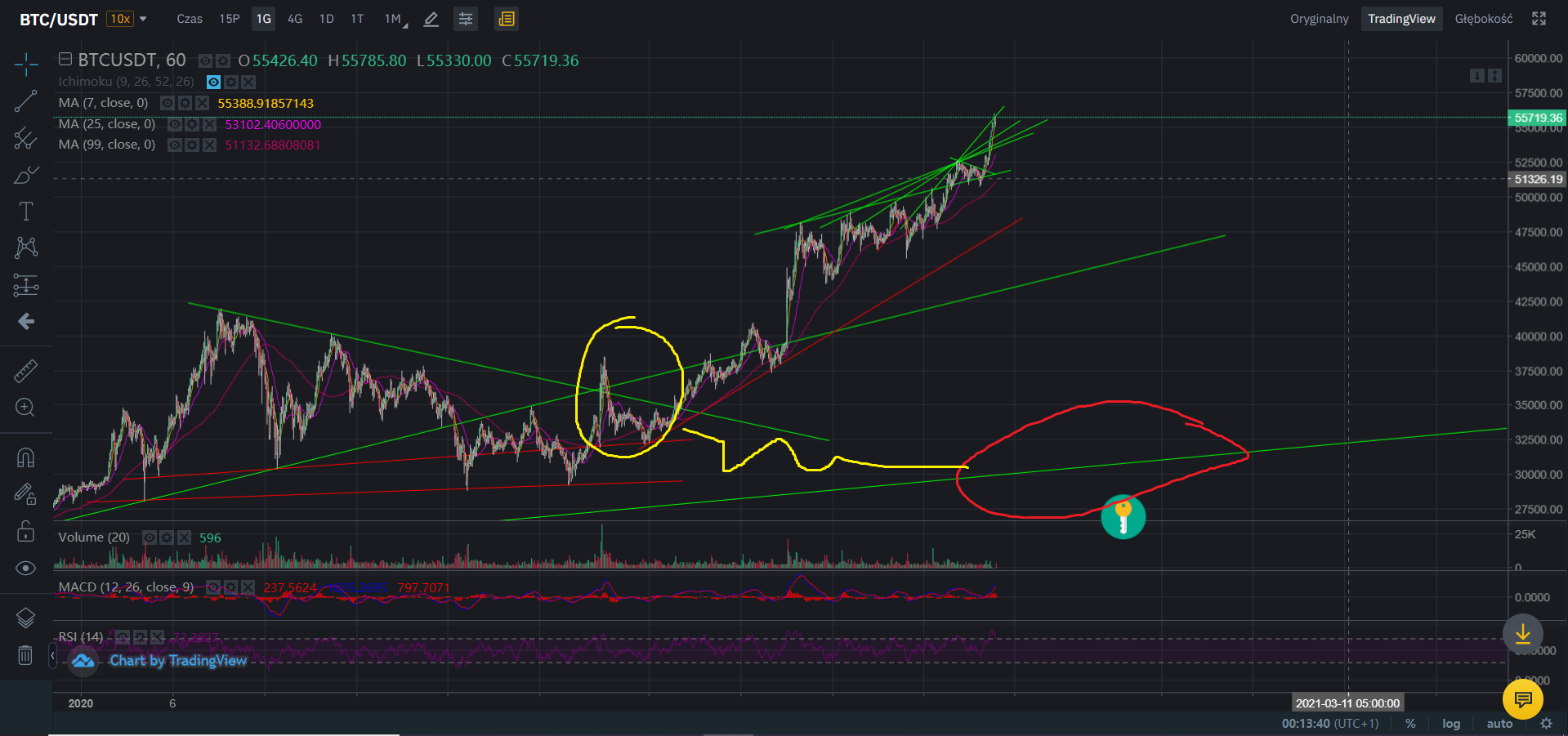The height and width of the screenshot is (736, 1568).
Task: Click the trash icon to remove drawings
Action: [25, 654]
